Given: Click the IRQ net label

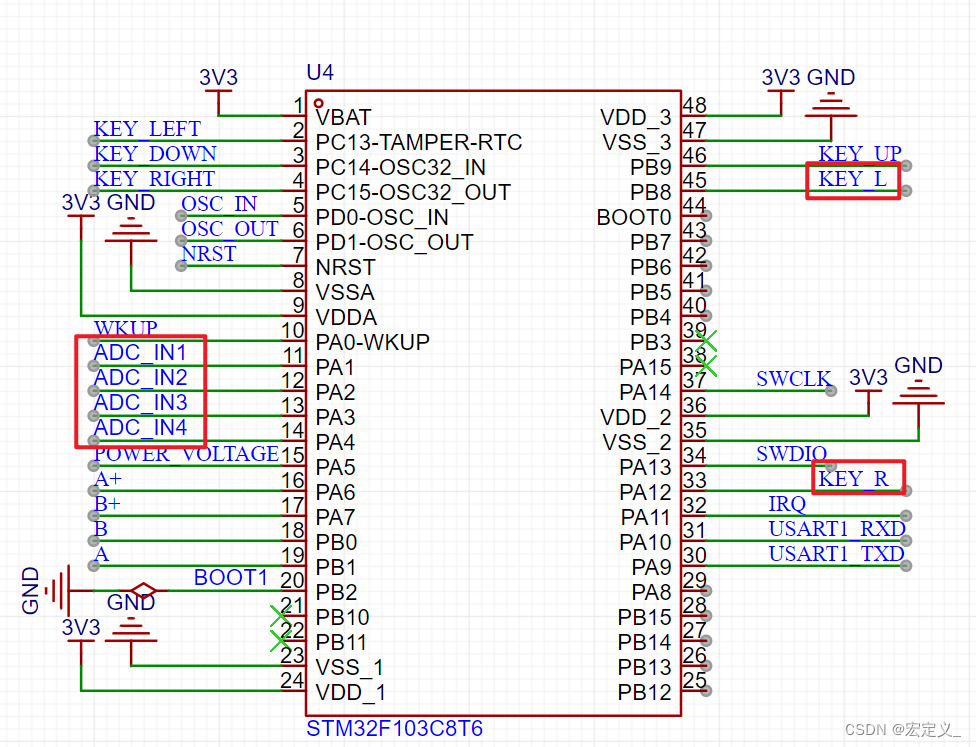Looking at the screenshot, I should click(787, 504).
